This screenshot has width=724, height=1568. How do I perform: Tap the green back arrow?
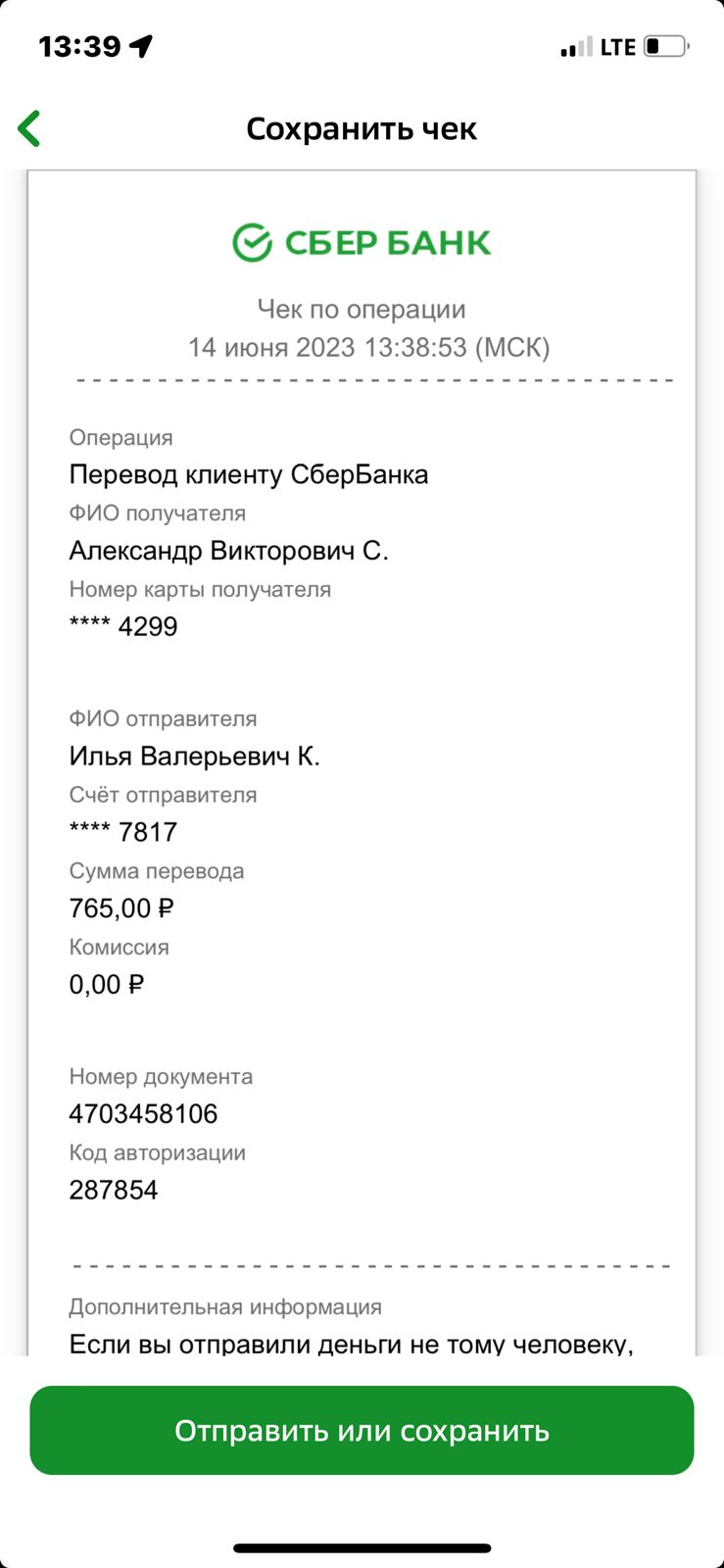click(29, 128)
